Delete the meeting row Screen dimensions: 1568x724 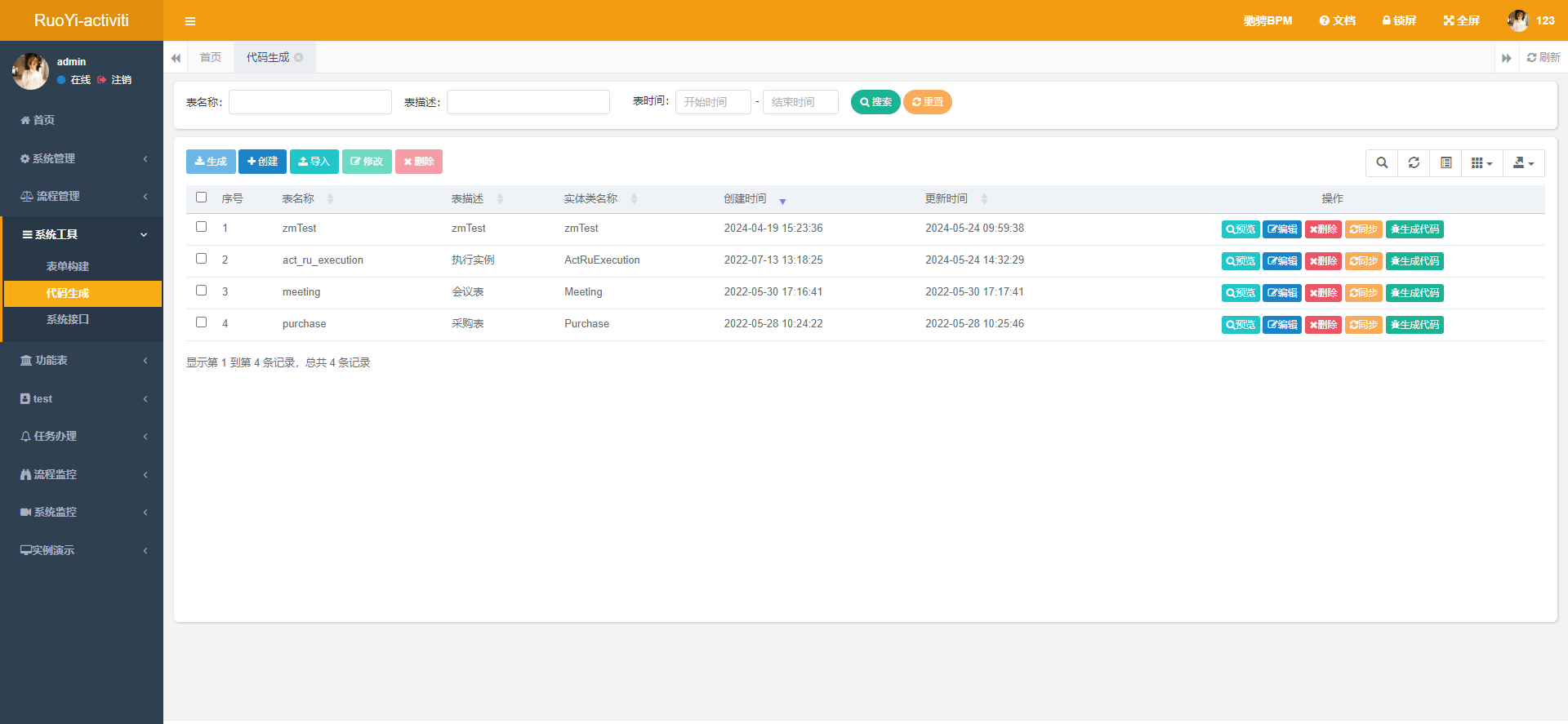click(1323, 293)
